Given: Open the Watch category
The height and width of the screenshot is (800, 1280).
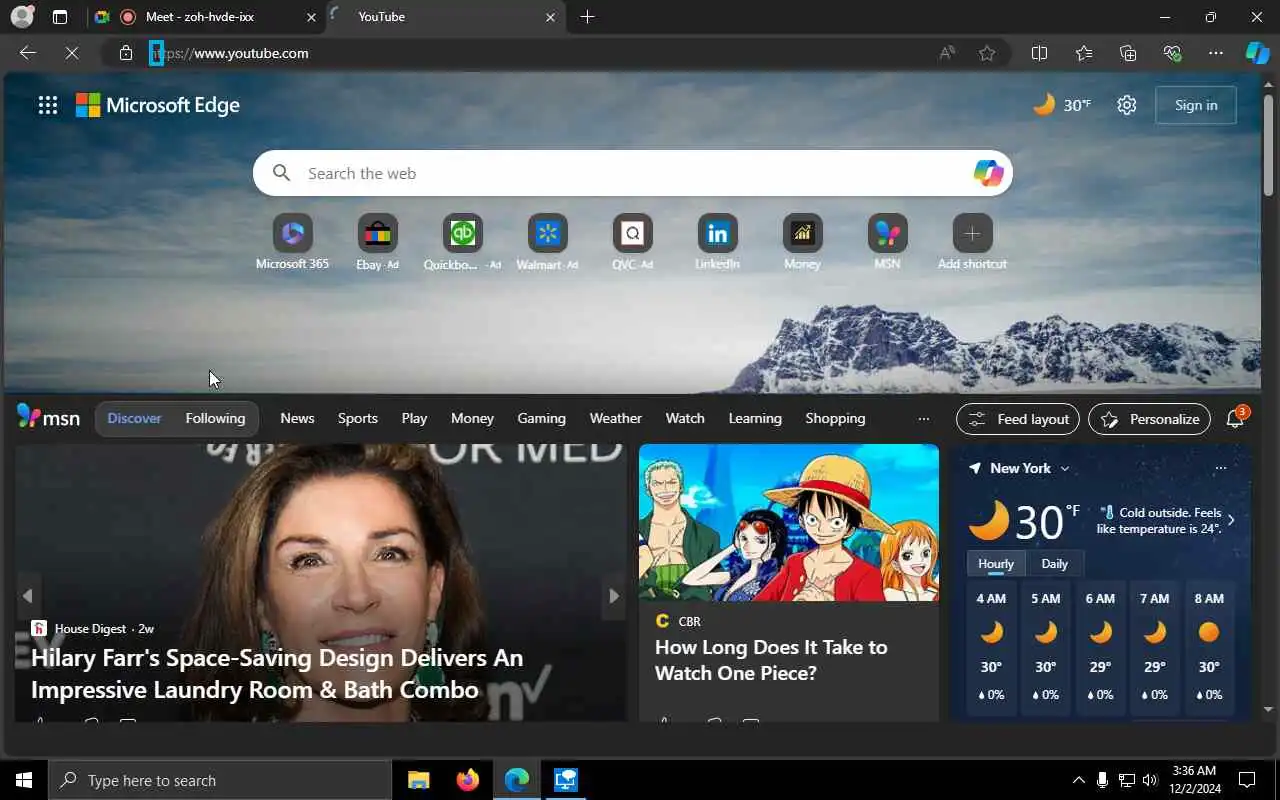Looking at the screenshot, I should (685, 418).
